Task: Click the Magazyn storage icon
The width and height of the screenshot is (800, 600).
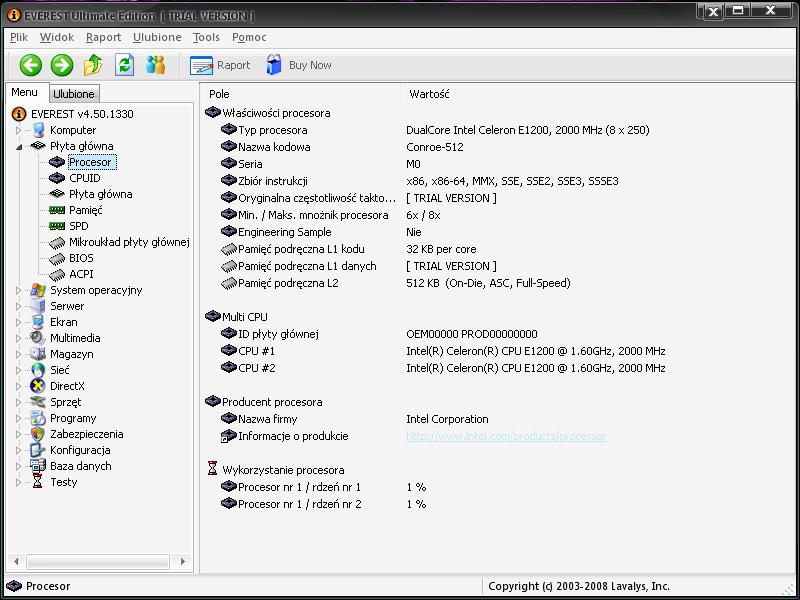Action: click(38, 354)
